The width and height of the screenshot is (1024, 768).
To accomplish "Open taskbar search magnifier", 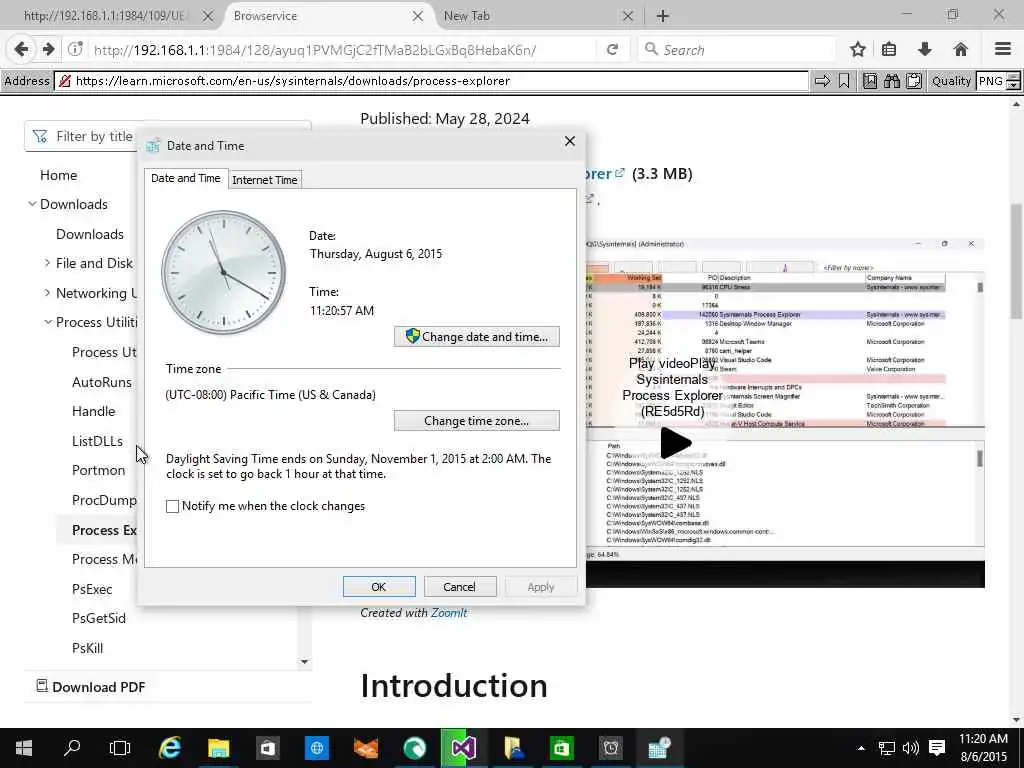I will point(72,748).
